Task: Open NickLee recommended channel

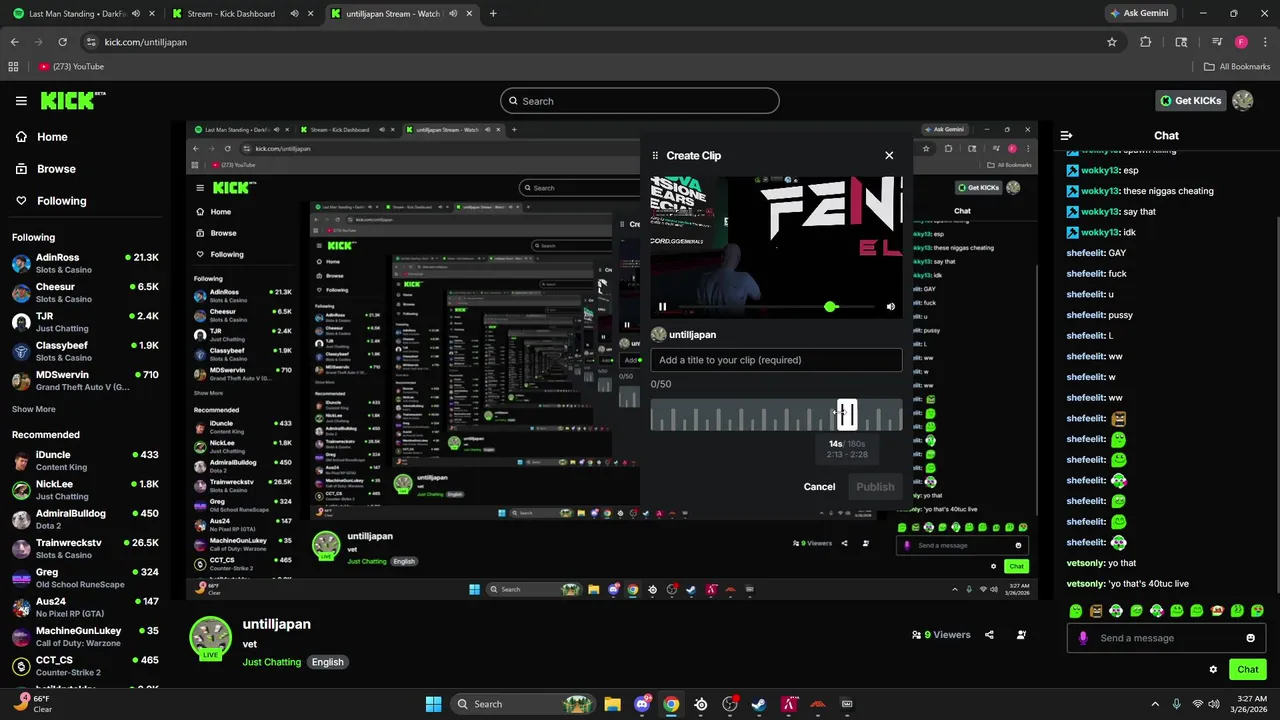Action: coord(85,490)
